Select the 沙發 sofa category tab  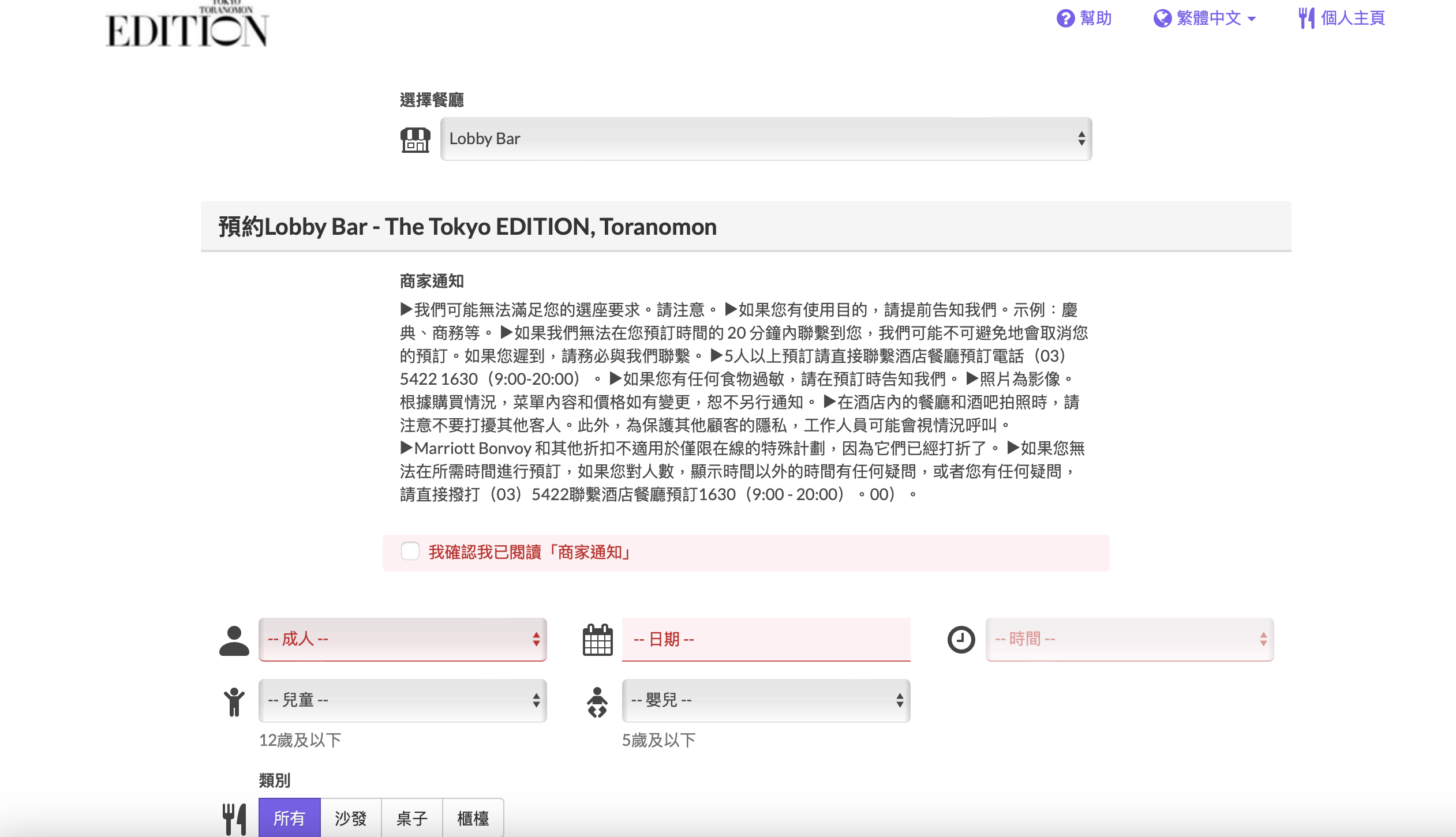point(351,818)
